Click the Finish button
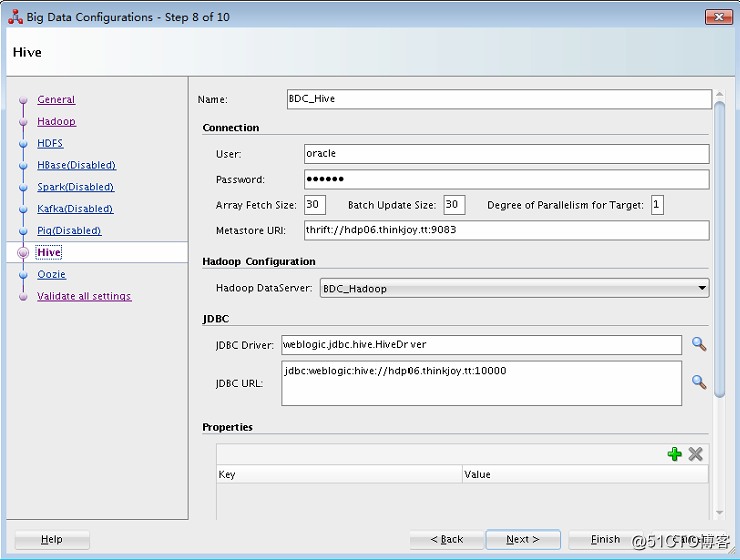The width and height of the screenshot is (740, 560). pyautogui.click(x=605, y=539)
